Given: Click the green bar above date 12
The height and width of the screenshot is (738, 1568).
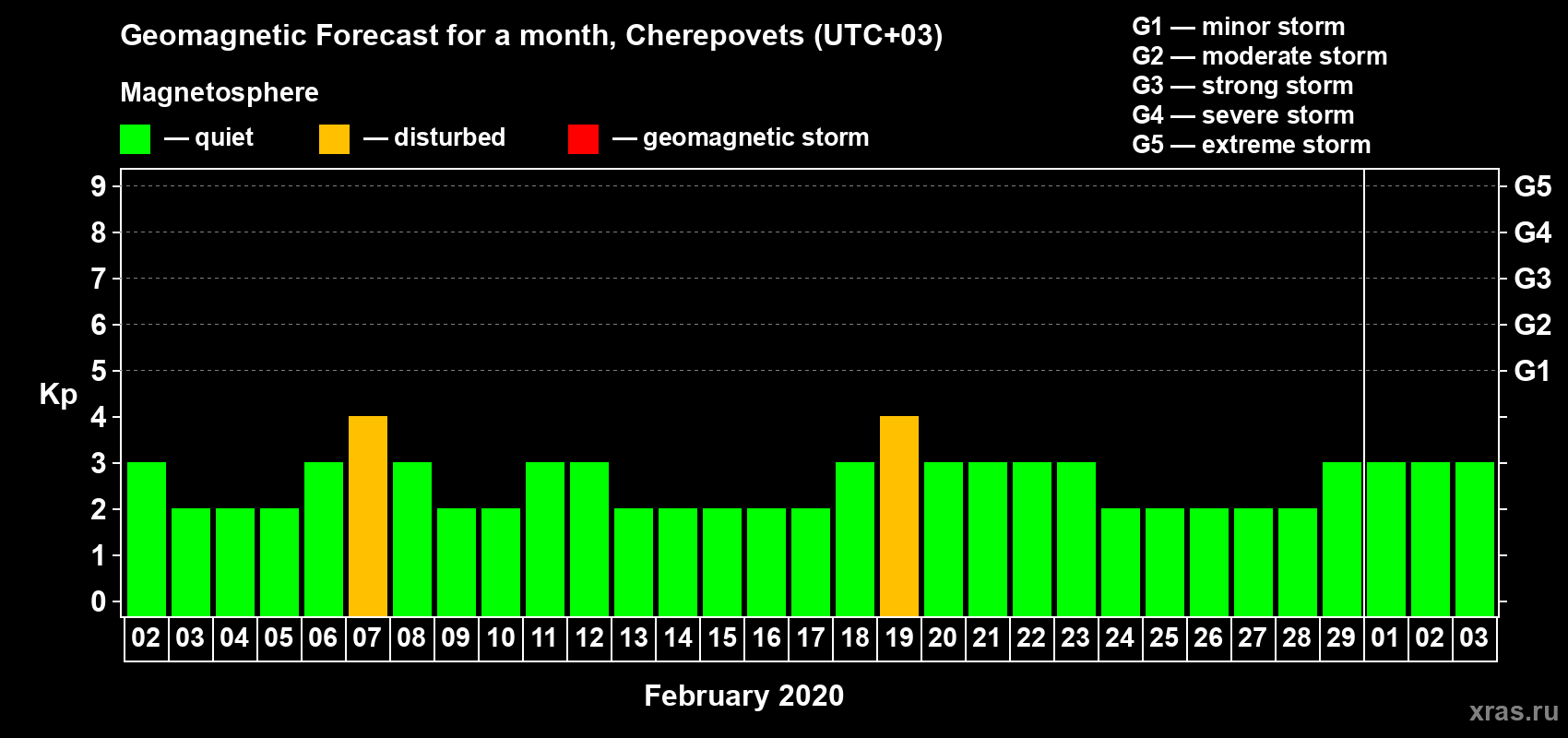Looking at the screenshot, I should click(589, 539).
